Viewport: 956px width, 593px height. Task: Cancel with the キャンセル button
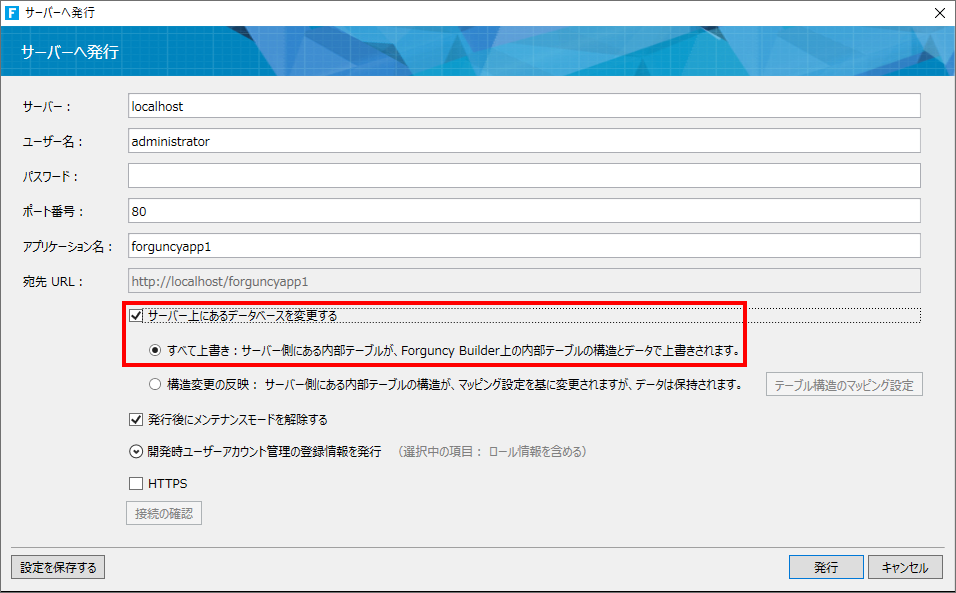905,567
